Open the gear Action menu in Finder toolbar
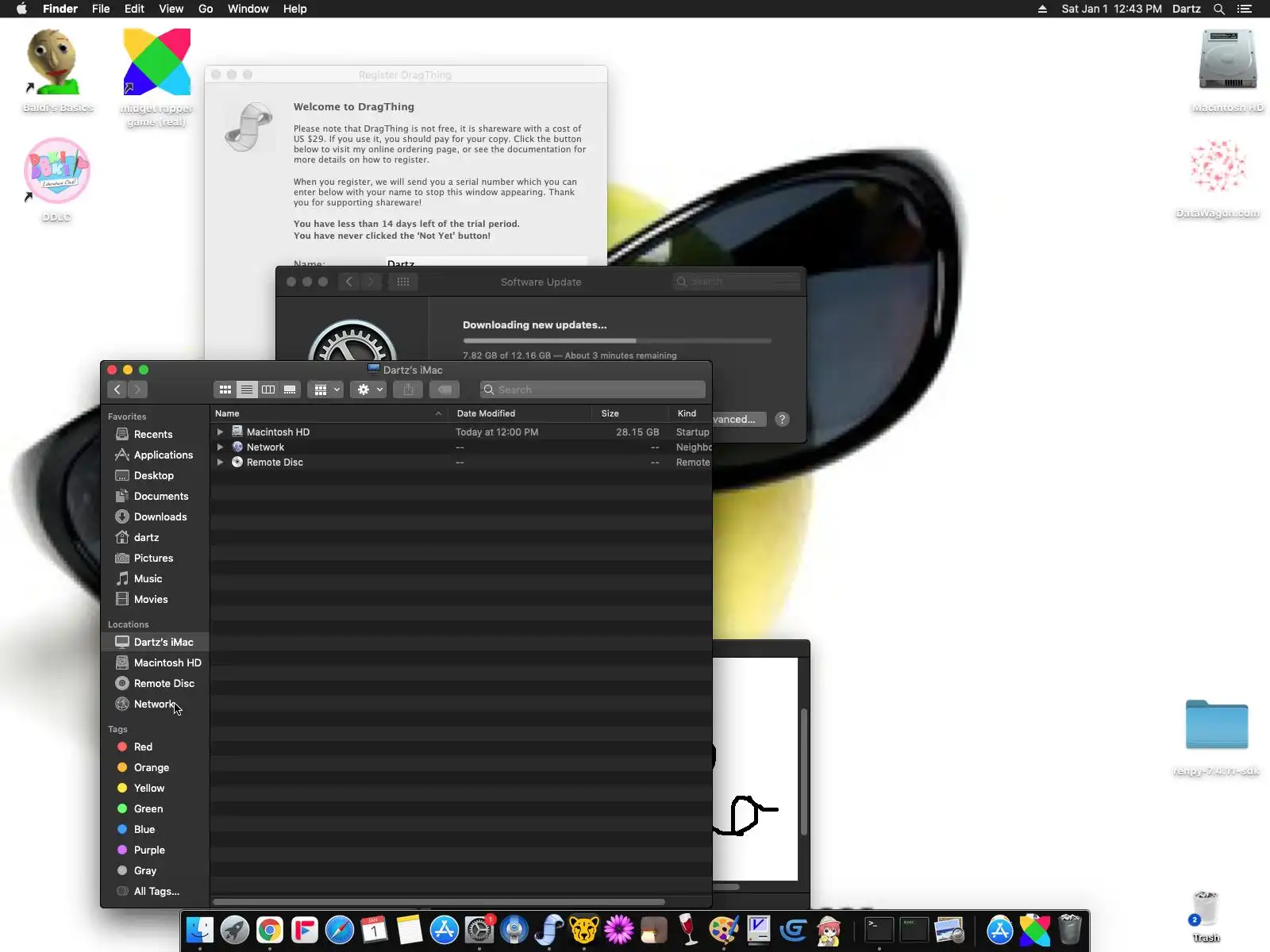This screenshot has width=1270, height=952. [368, 390]
